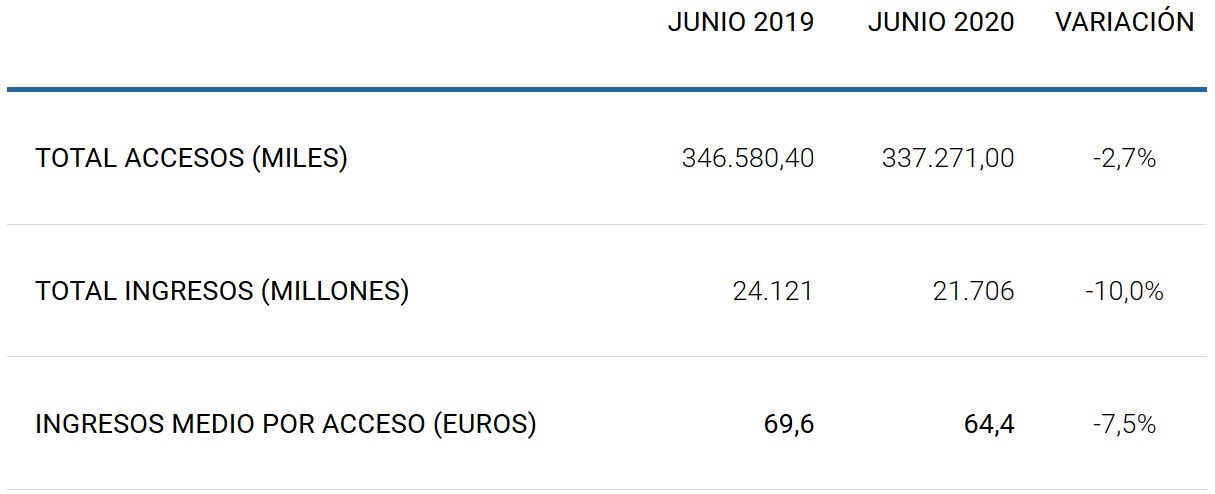Click the TOTAL INGRESOS (MILLONES) row label
This screenshot has width=1215, height=494.
(x=222, y=291)
